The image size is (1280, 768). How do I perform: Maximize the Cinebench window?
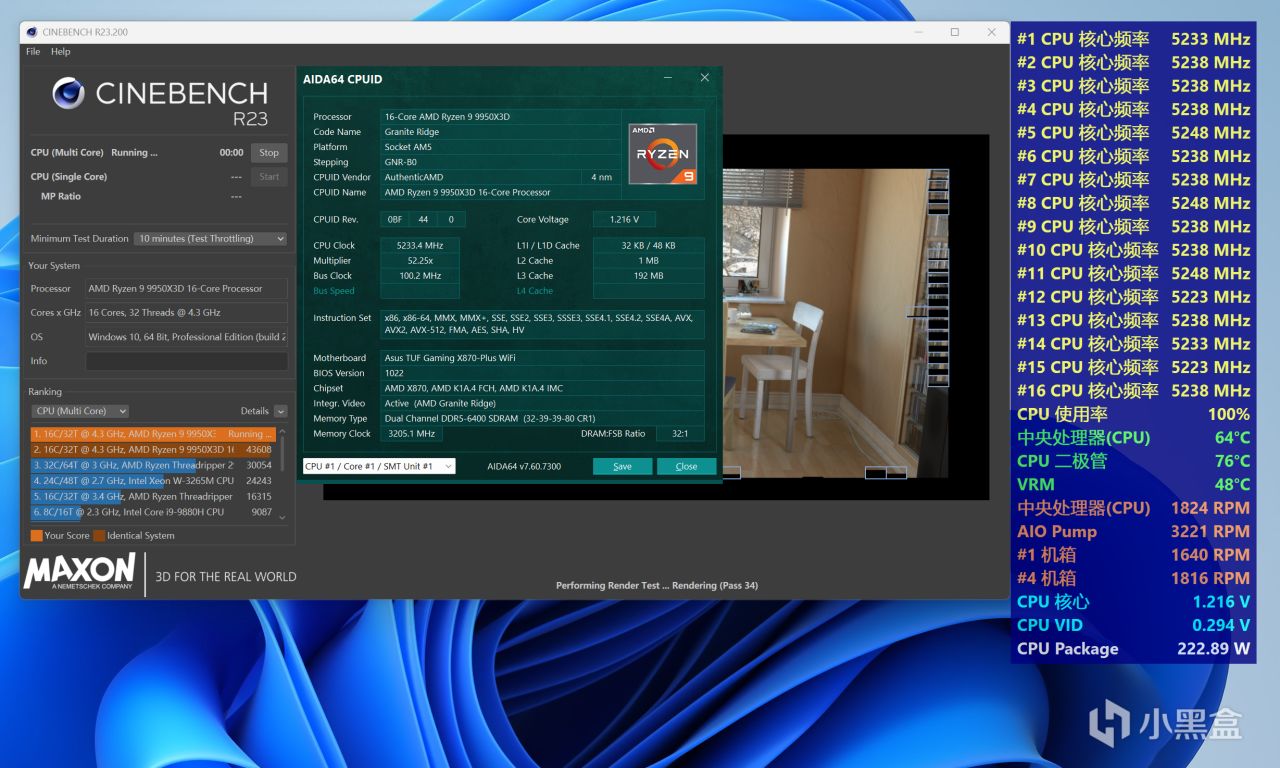(x=954, y=32)
